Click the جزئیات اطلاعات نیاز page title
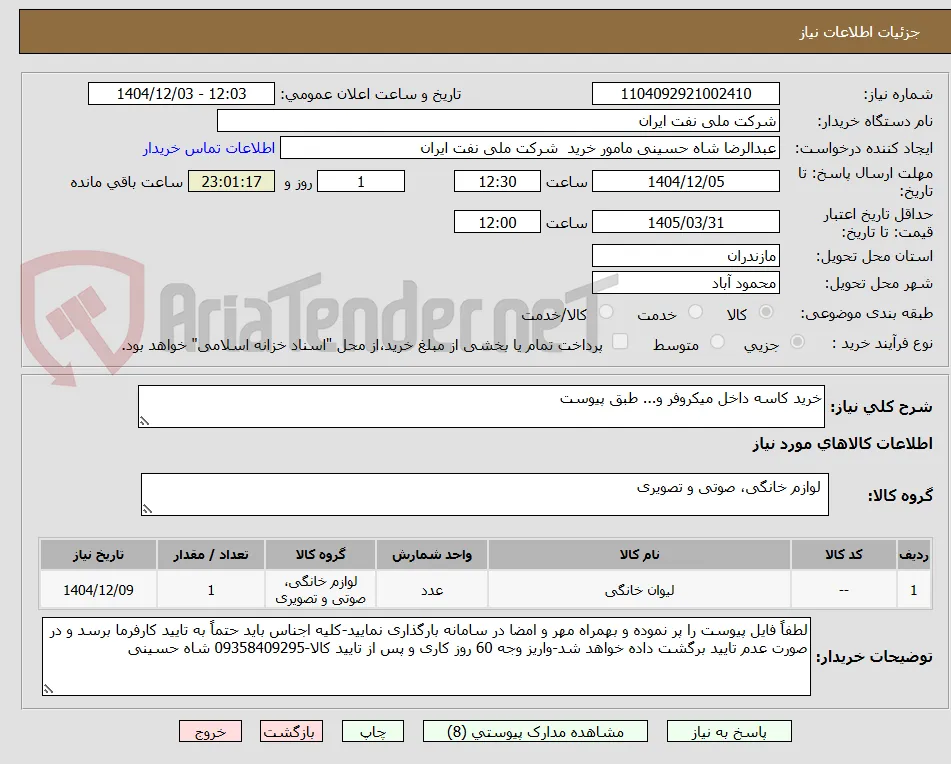Screen dimensions: 951x764 (859, 32)
